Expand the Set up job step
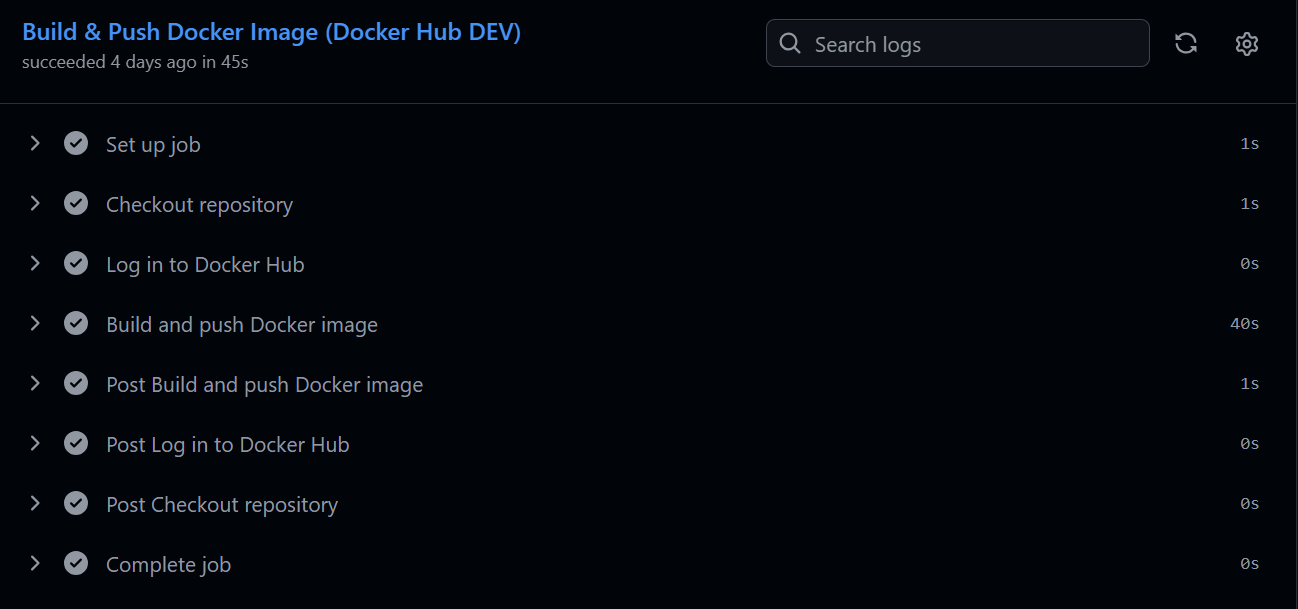This screenshot has width=1298, height=609. pos(36,143)
